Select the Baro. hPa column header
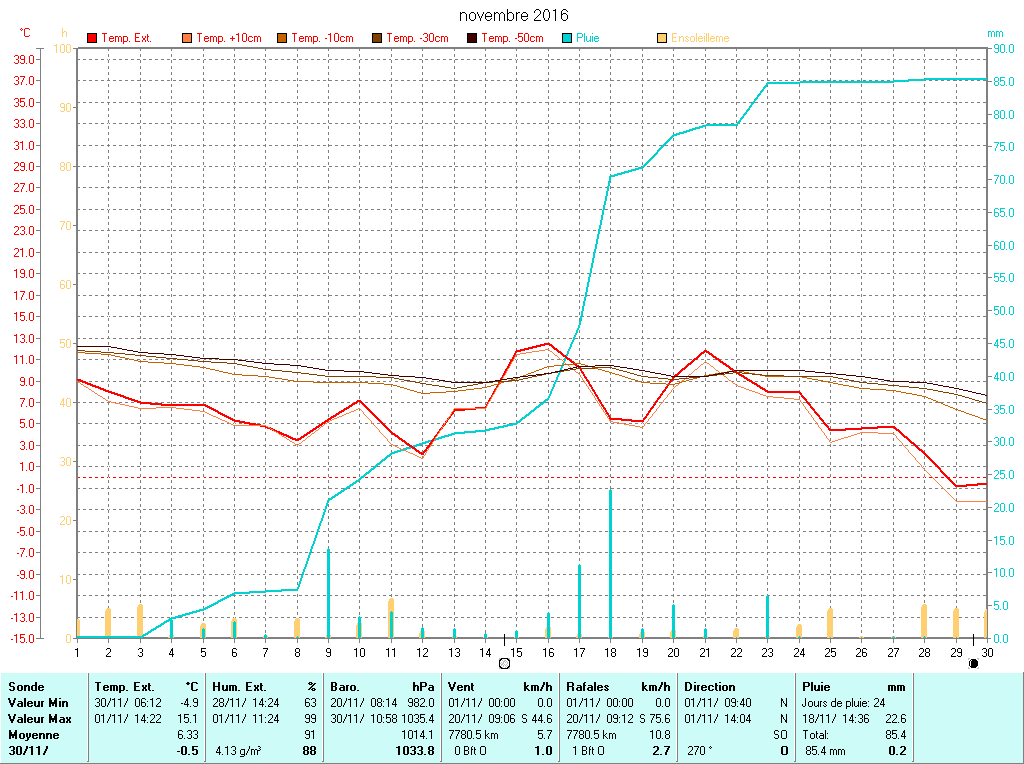 tap(382, 687)
